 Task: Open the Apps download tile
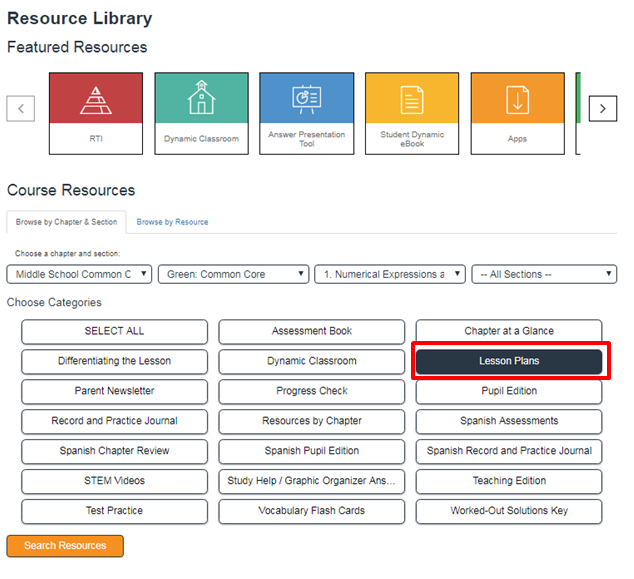pyautogui.click(x=518, y=114)
